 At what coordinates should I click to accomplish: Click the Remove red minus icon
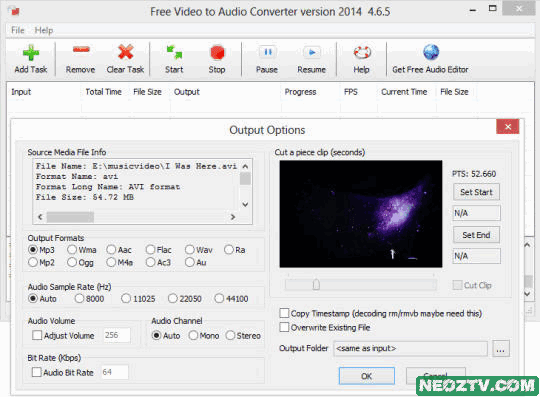click(81, 50)
